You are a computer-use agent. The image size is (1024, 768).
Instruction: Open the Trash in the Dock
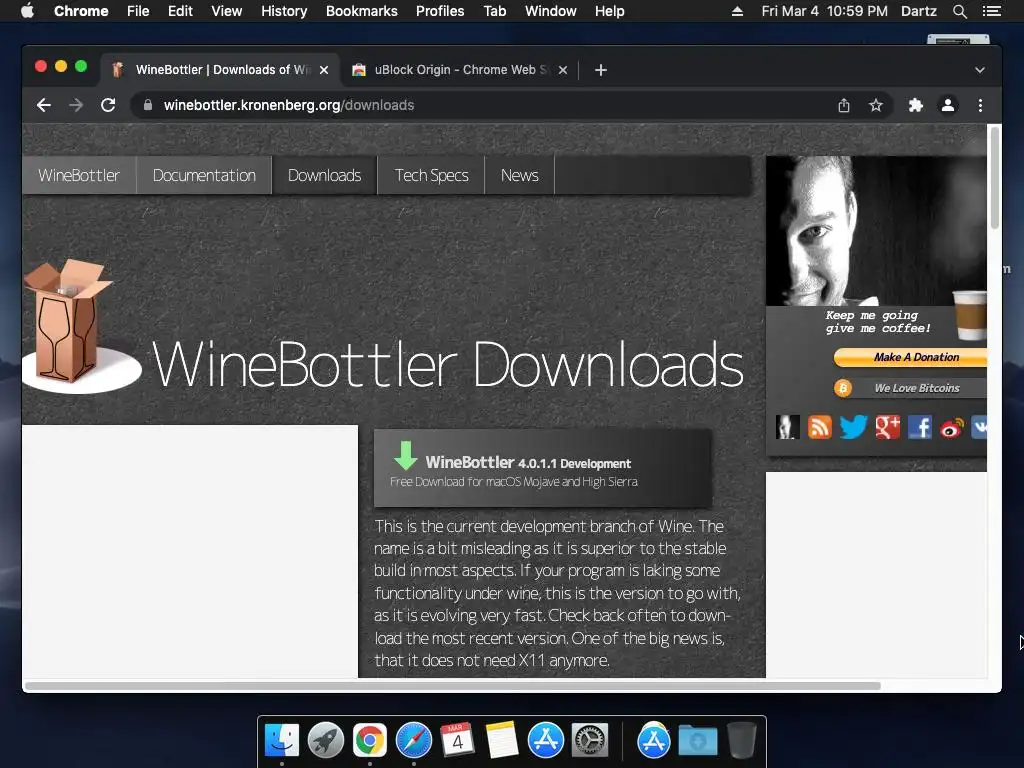point(741,740)
